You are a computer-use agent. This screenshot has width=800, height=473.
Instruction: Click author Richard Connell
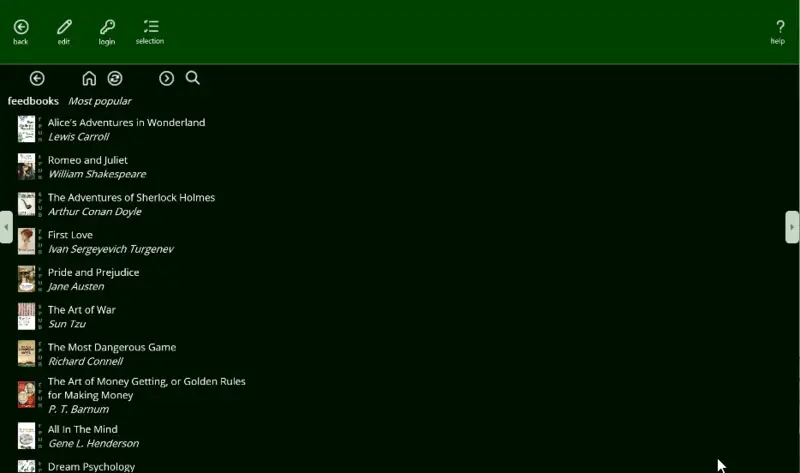[x=86, y=361]
